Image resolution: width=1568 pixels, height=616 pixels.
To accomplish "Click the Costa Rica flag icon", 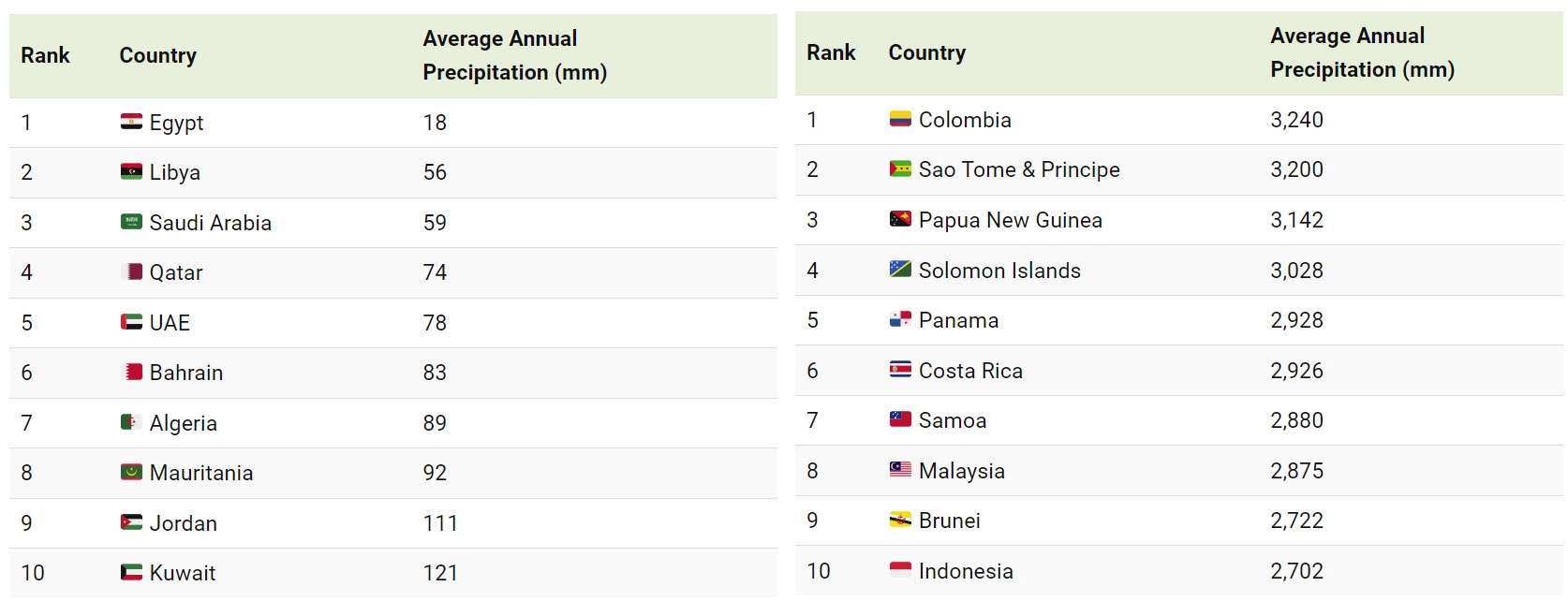I will point(900,370).
